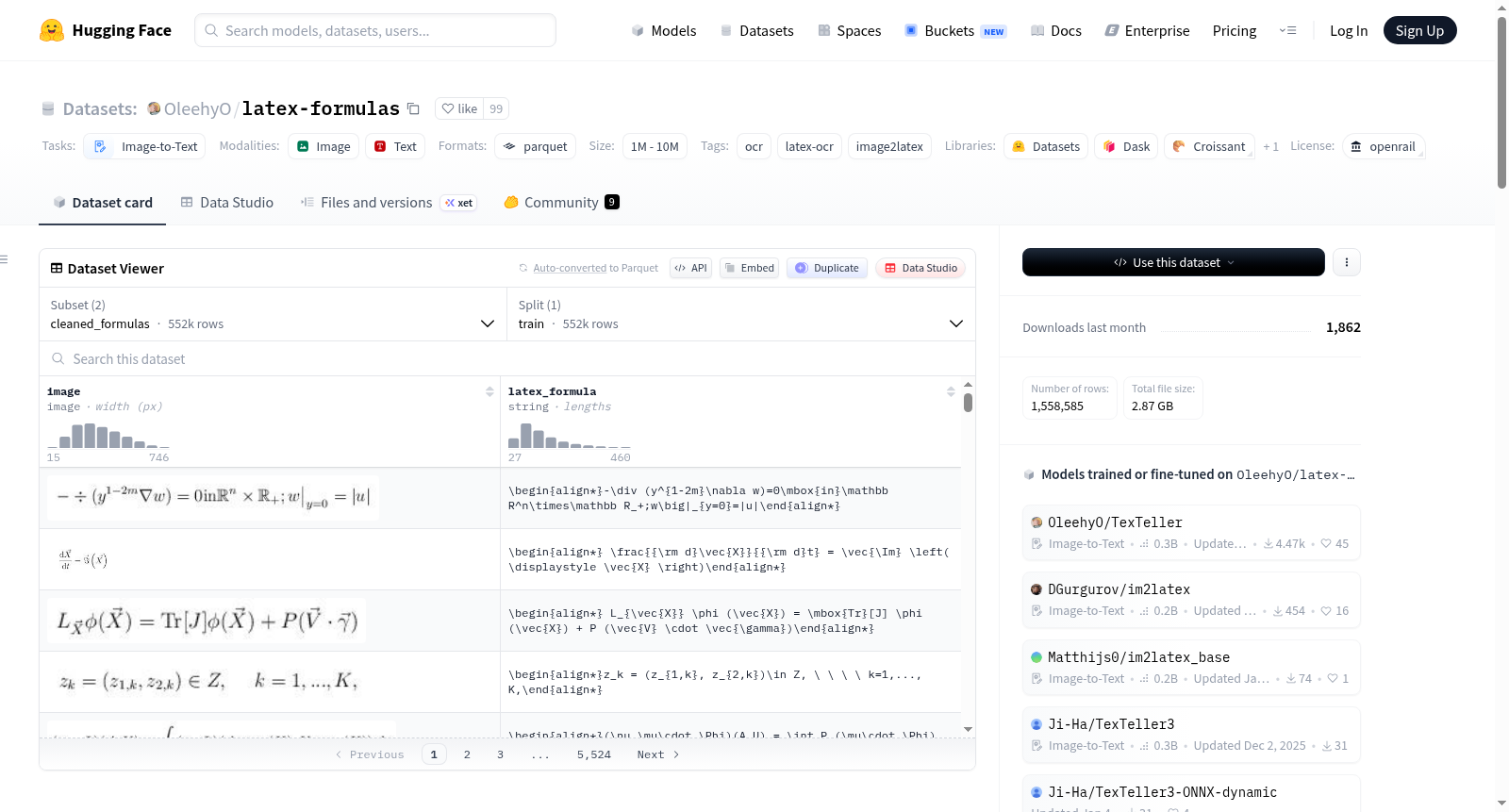1509x812 pixels.
Task: Click the Log In link
Action: [1349, 31]
